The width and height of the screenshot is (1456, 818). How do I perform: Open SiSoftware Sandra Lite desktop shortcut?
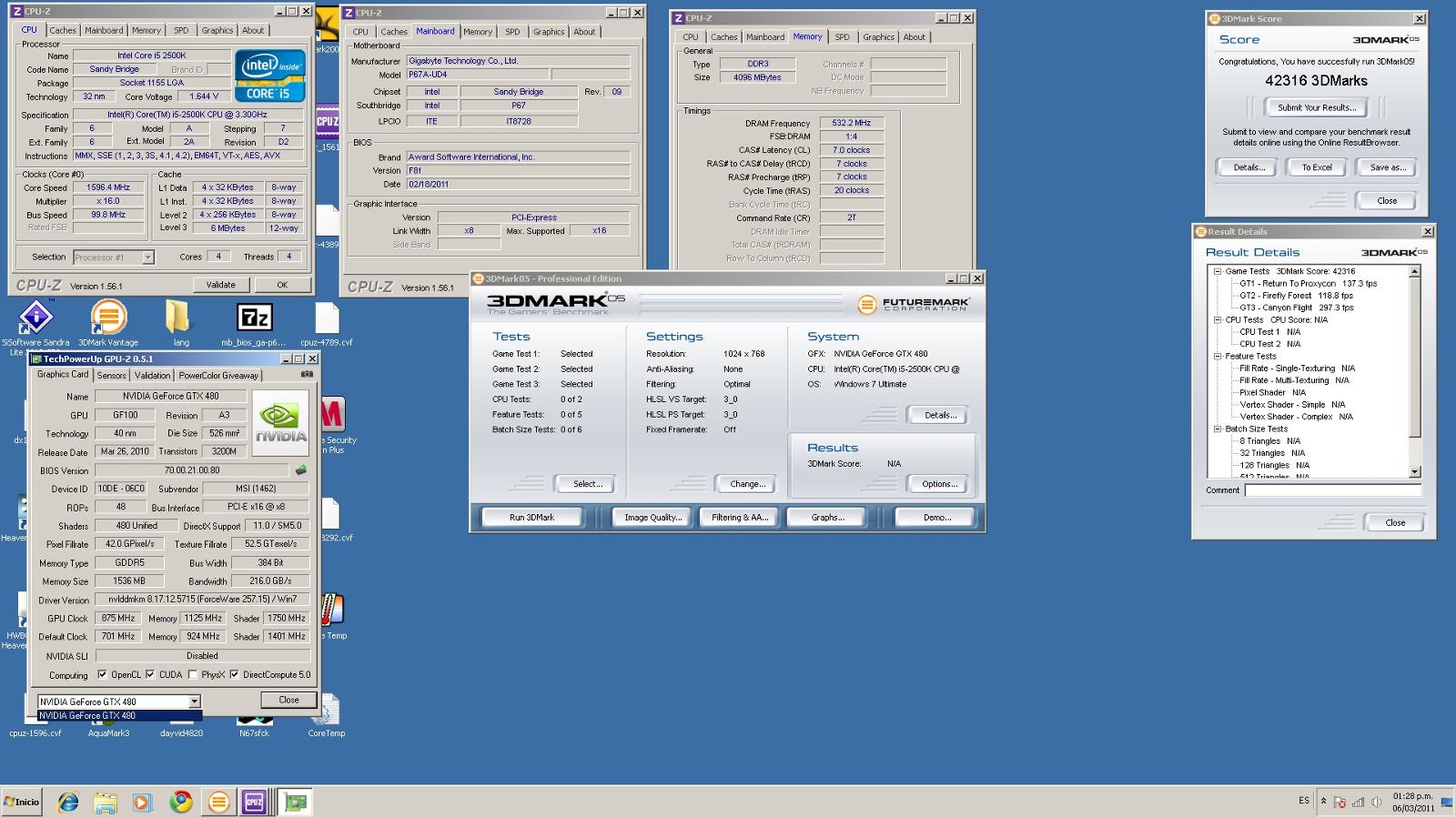pos(35,327)
